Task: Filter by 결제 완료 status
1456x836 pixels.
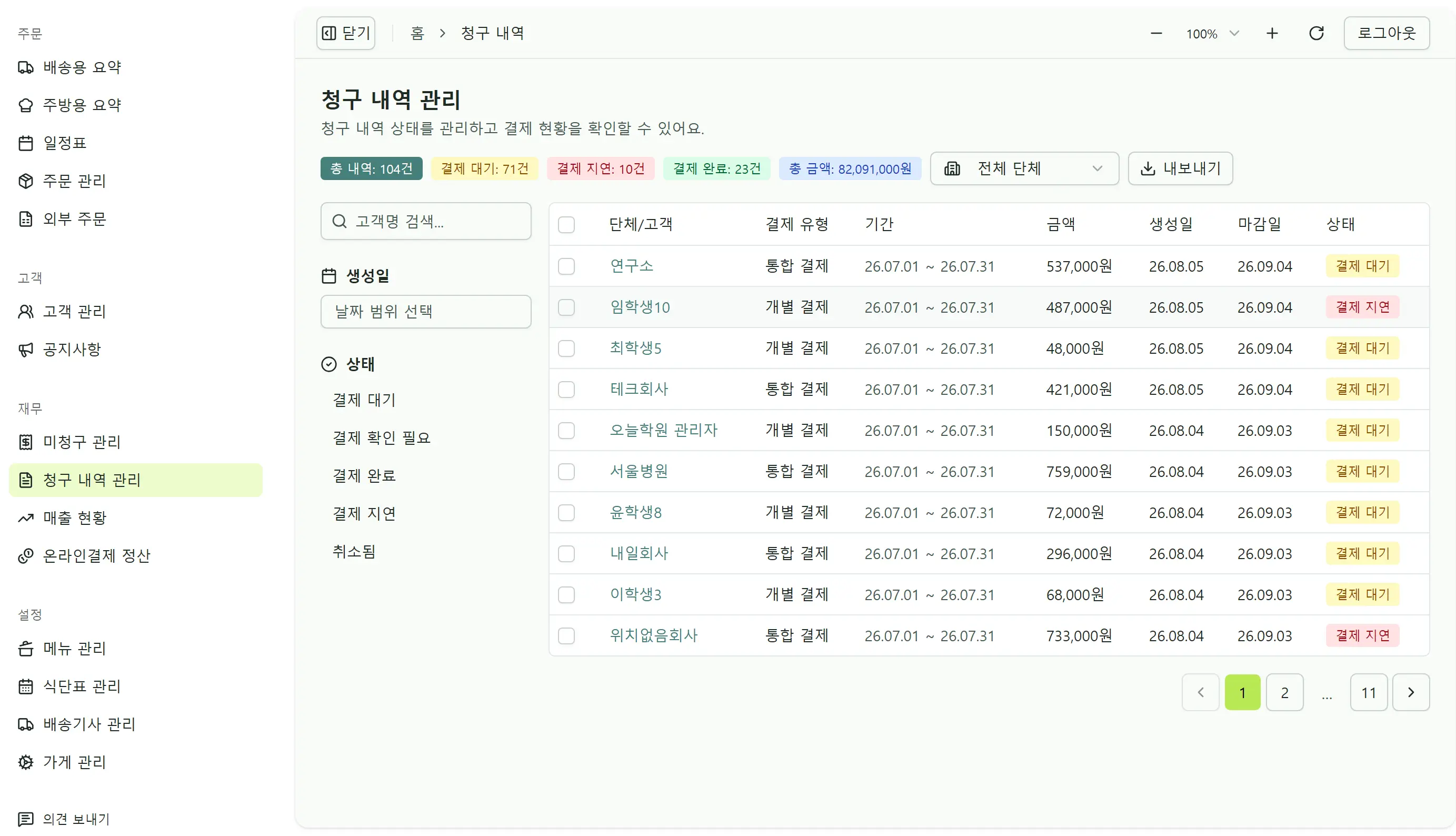Action: coord(364,475)
